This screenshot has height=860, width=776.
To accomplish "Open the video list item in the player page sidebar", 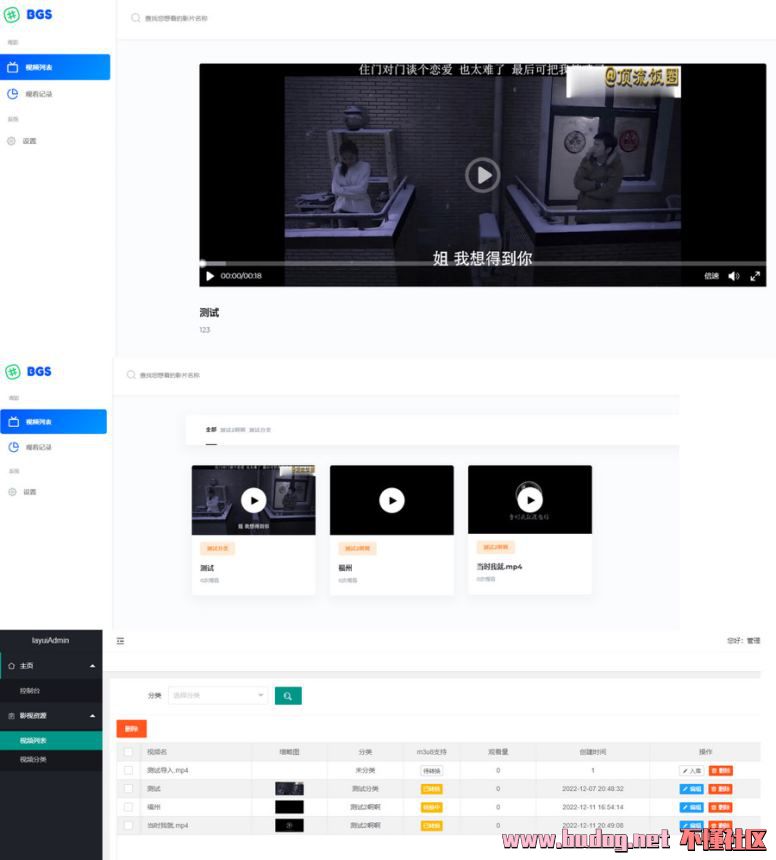I will pos(55,67).
